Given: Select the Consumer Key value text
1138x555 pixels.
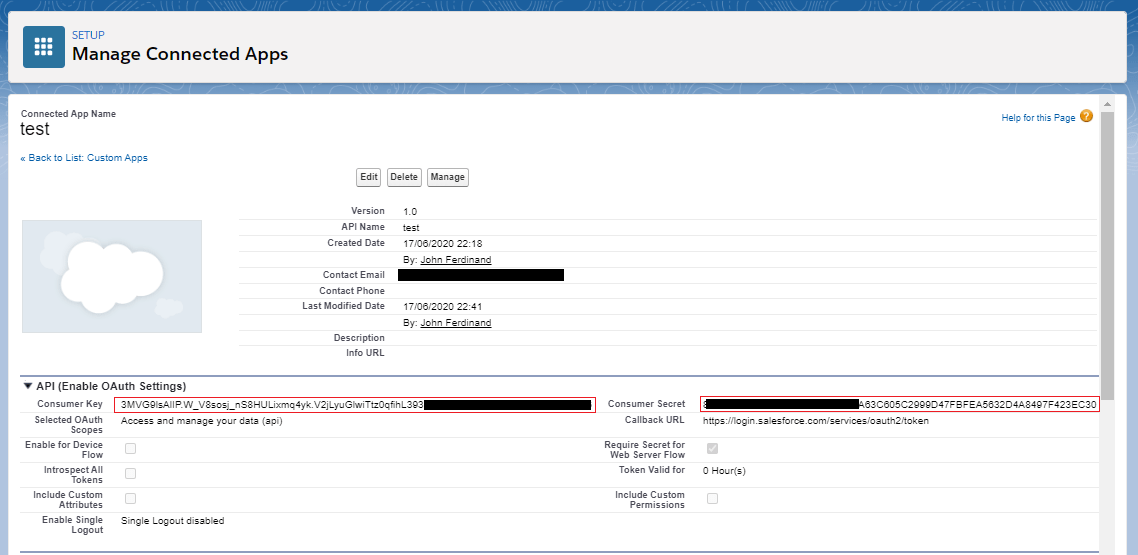Looking at the screenshot, I should coord(356,404).
